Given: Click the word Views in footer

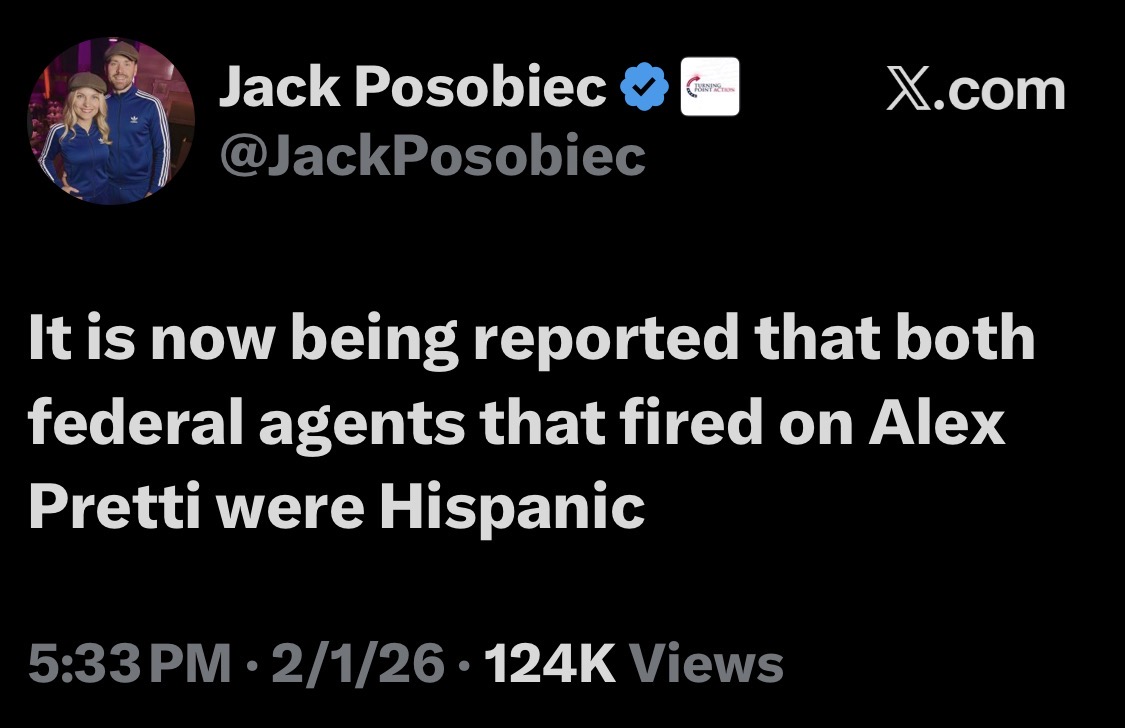Looking at the screenshot, I should pos(709,664).
